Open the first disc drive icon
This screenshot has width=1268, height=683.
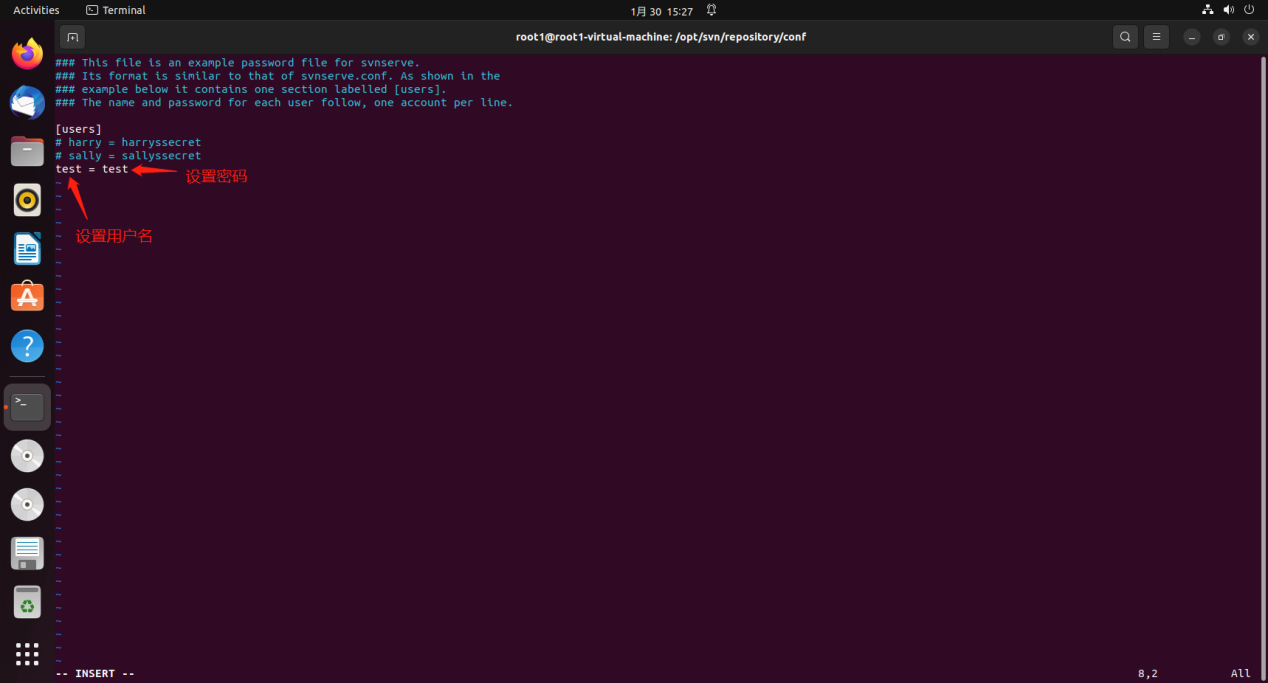(x=27, y=456)
